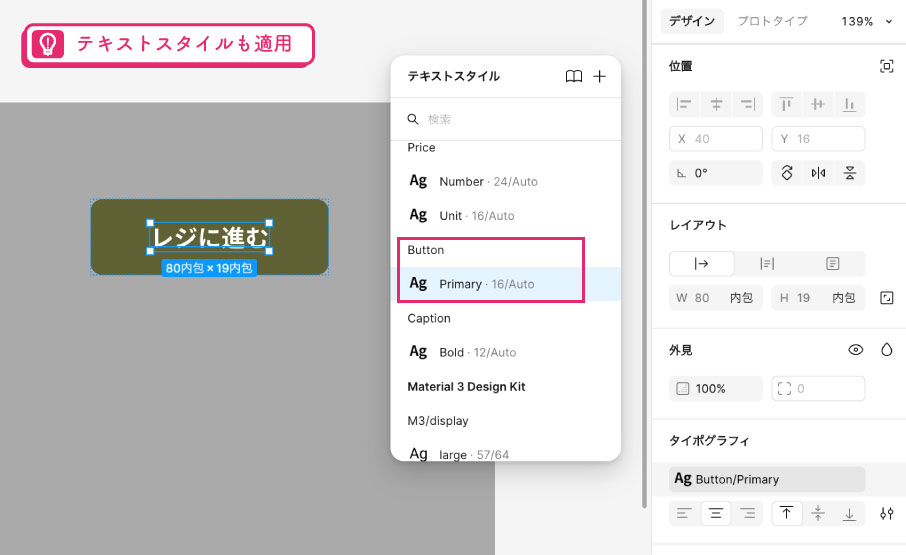Viewport: 906px width, 555px height.
Task: Create new text style with plus icon
Action: click(x=600, y=76)
